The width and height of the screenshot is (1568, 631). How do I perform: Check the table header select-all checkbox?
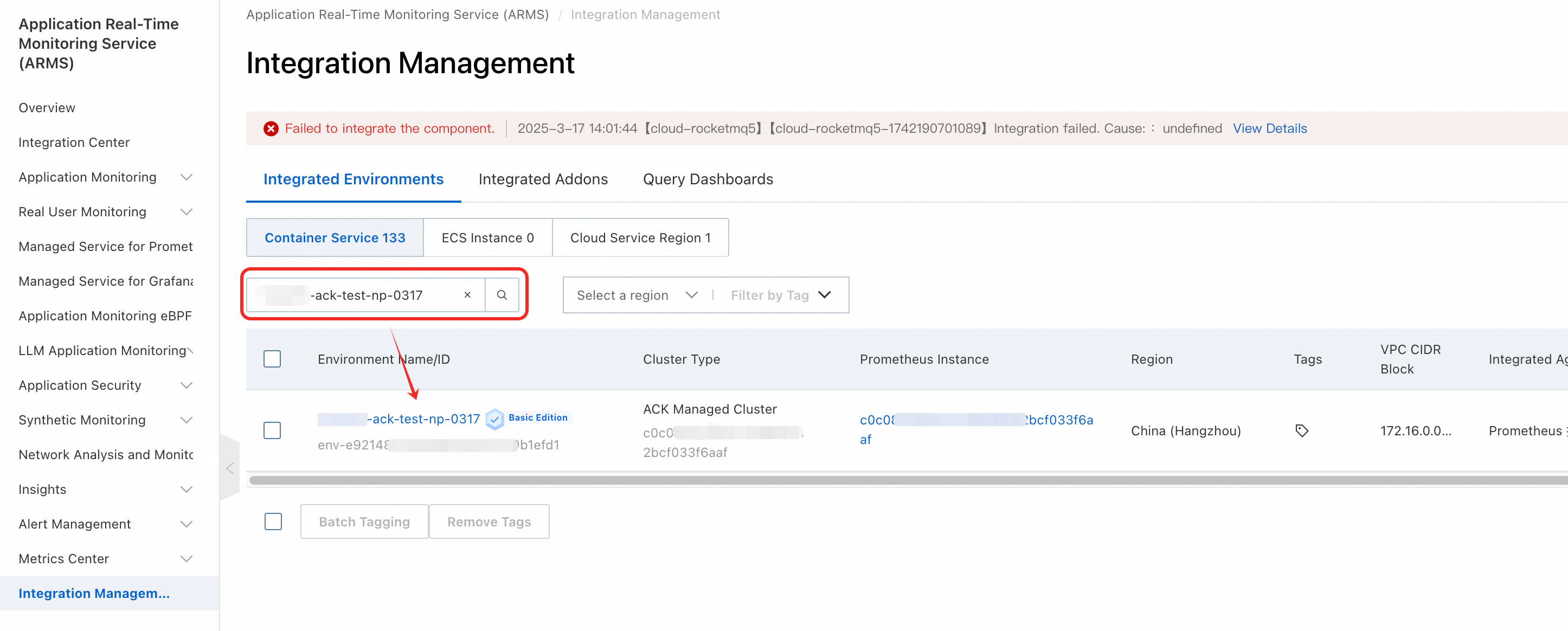click(x=272, y=359)
